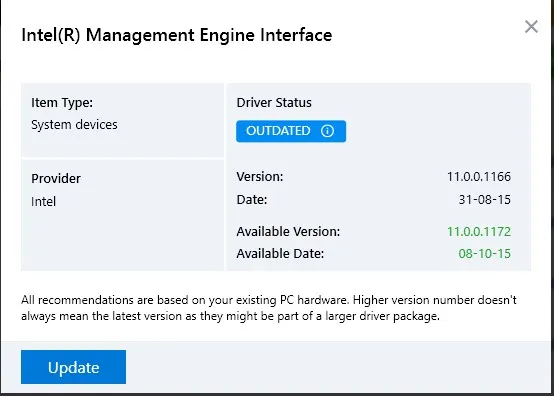Click the System devices value
This screenshot has height=396, width=554.
74,125
